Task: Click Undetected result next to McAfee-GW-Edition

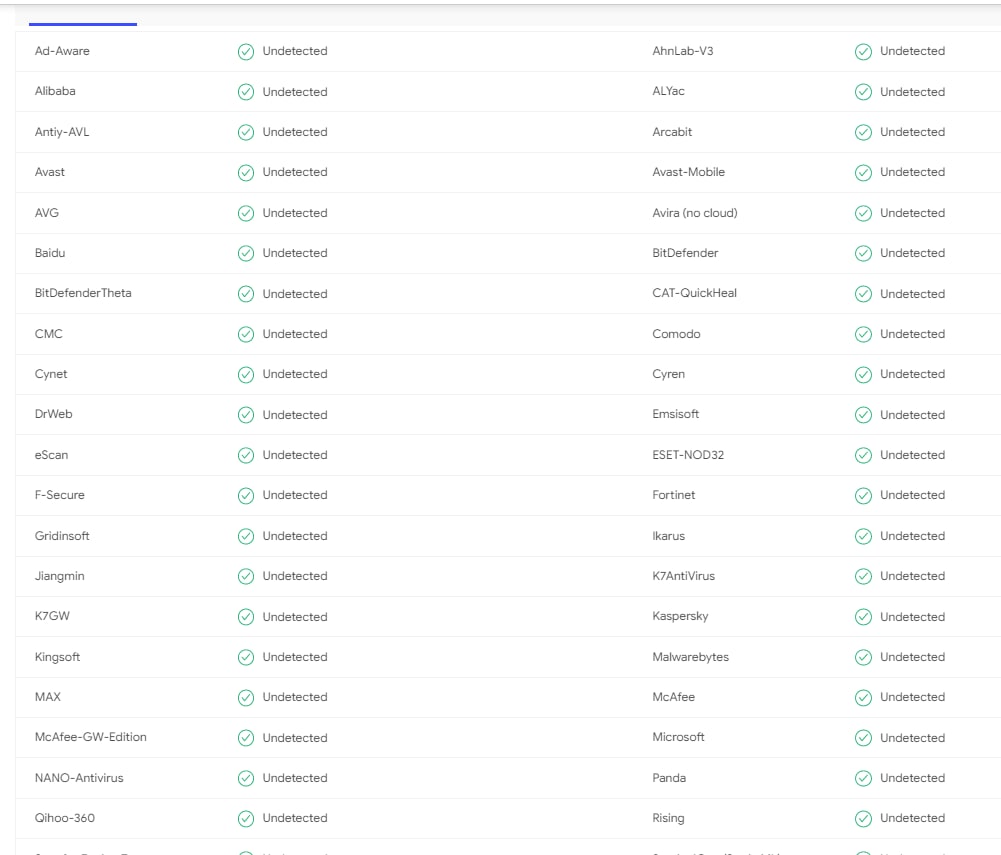Action: point(295,738)
